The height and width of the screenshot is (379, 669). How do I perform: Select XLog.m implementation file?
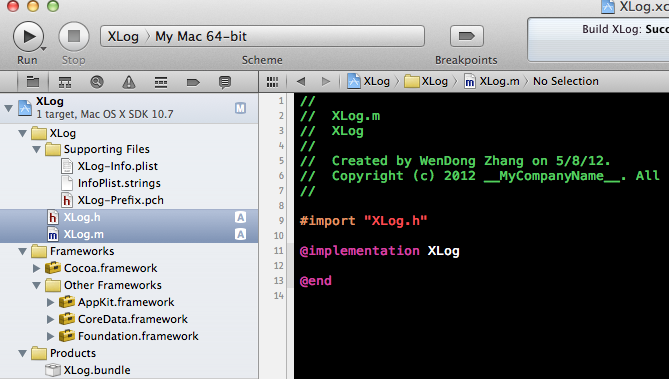(x=129, y=234)
